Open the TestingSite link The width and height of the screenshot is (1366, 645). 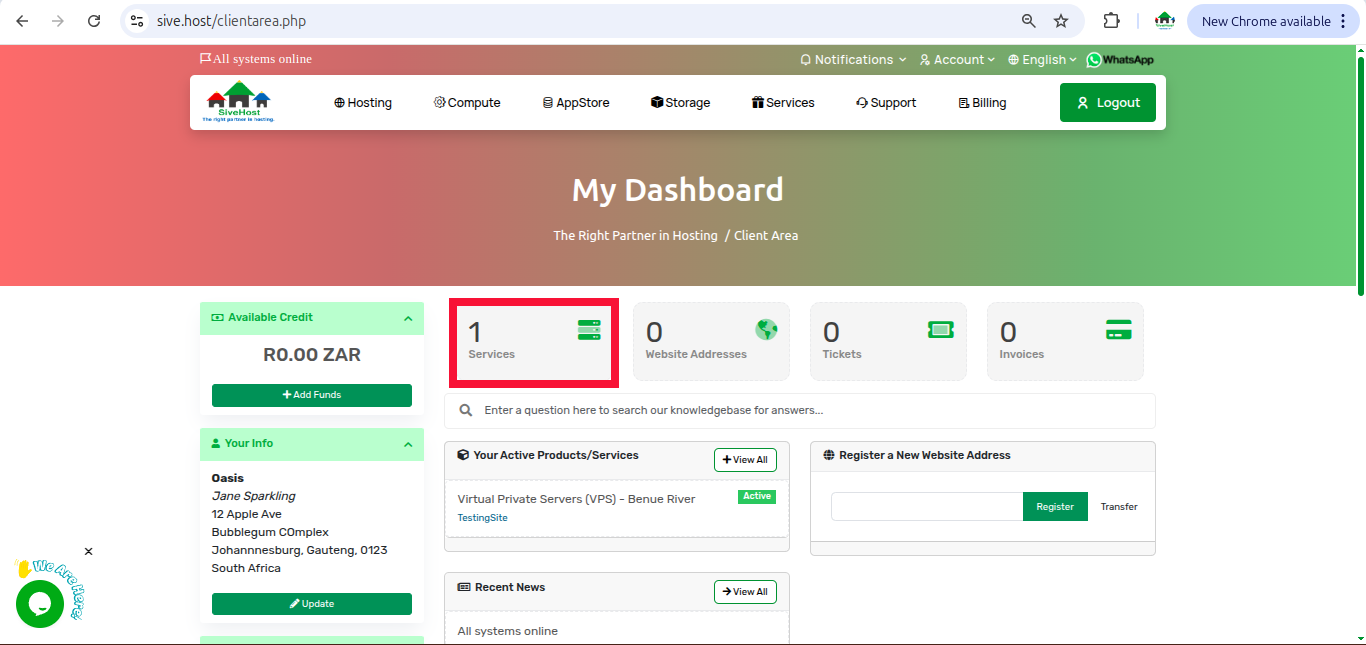pyautogui.click(x=482, y=518)
